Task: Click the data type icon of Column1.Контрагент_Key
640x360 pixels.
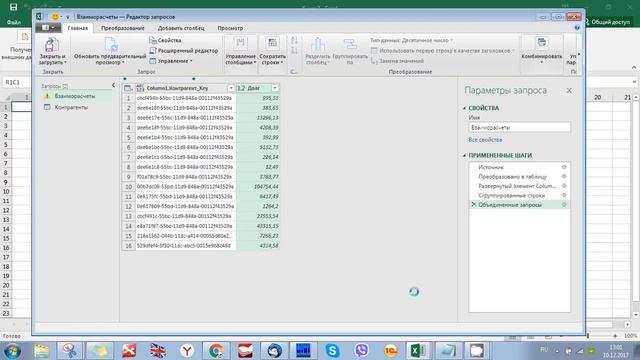Action: [x=140, y=88]
